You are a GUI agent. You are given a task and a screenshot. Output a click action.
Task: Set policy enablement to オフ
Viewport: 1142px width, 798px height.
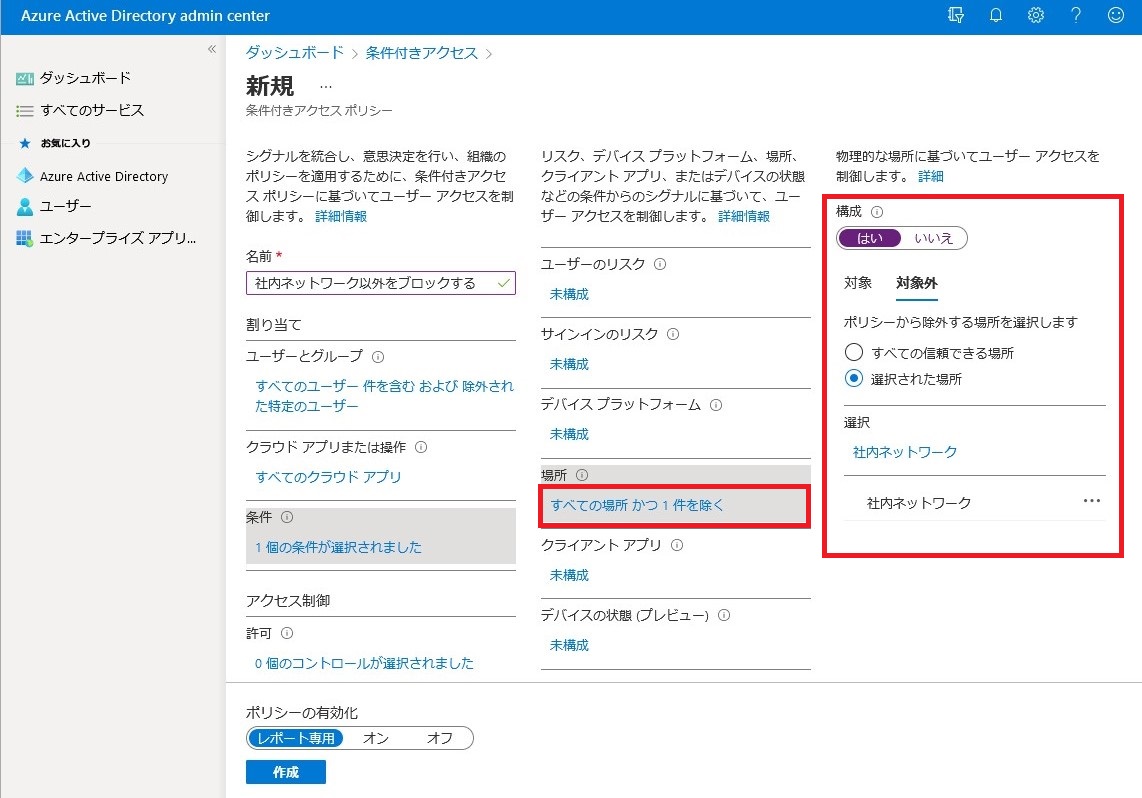coord(439,738)
